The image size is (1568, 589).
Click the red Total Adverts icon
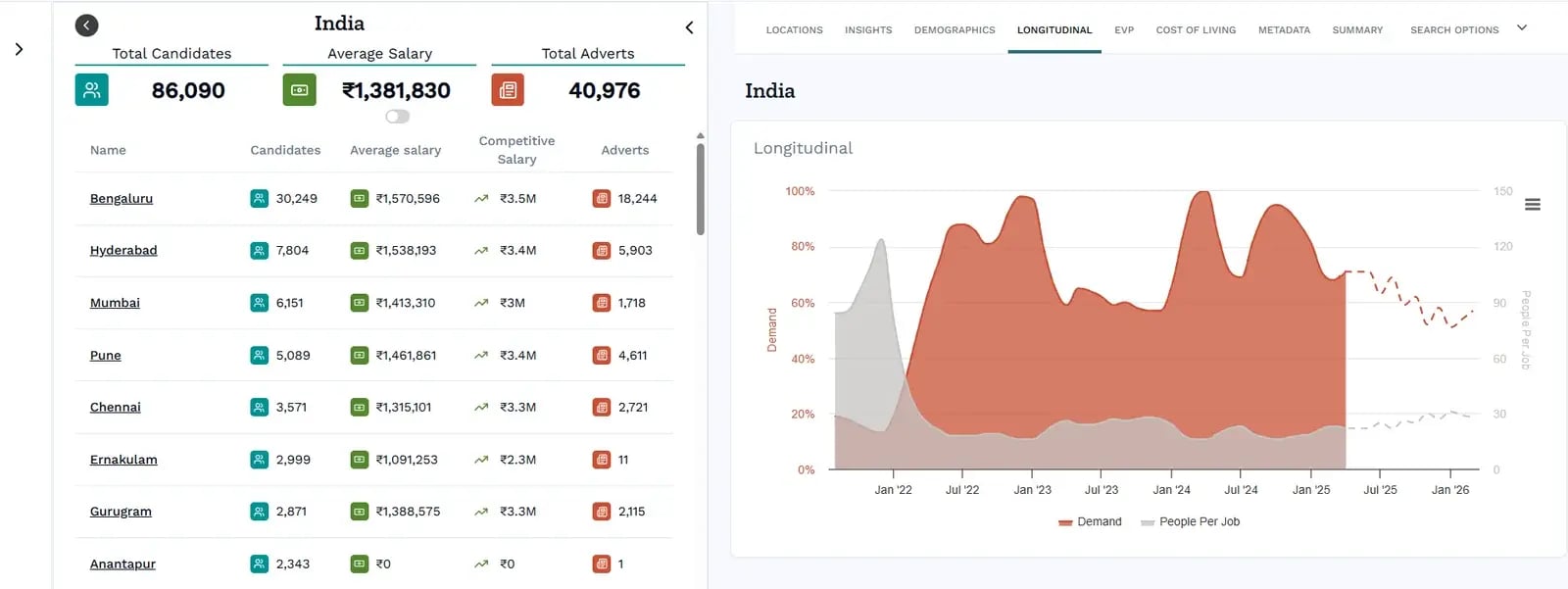[508, 90]
